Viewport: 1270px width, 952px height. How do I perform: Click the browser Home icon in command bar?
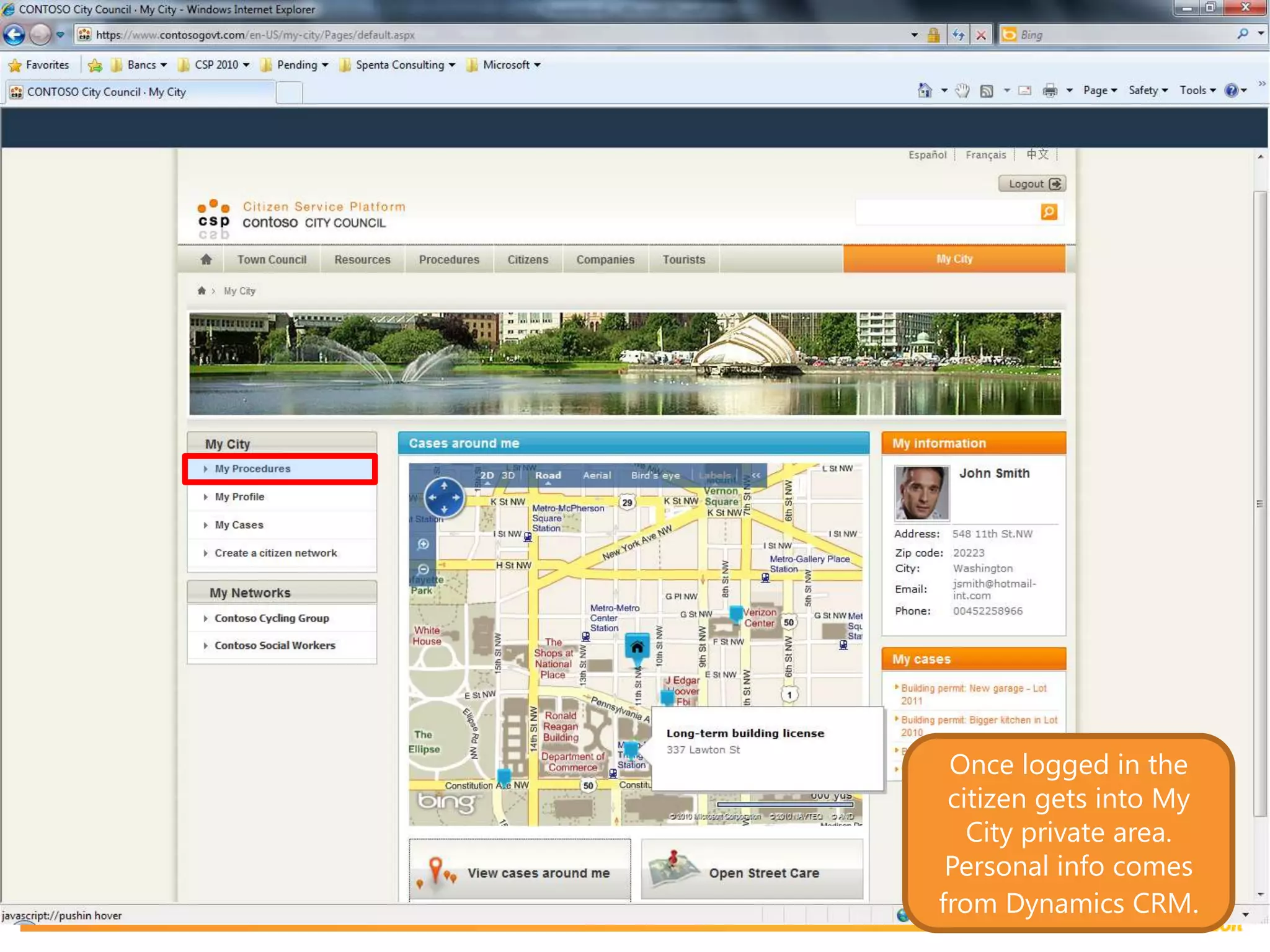click(x=925, y=90)
